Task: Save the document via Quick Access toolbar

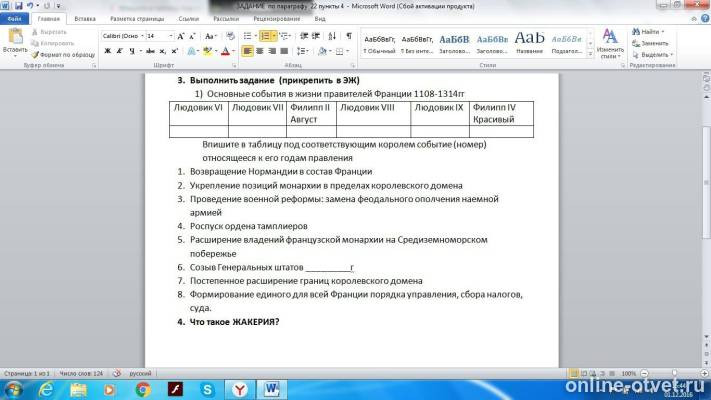Action: (x=19, y=6)
